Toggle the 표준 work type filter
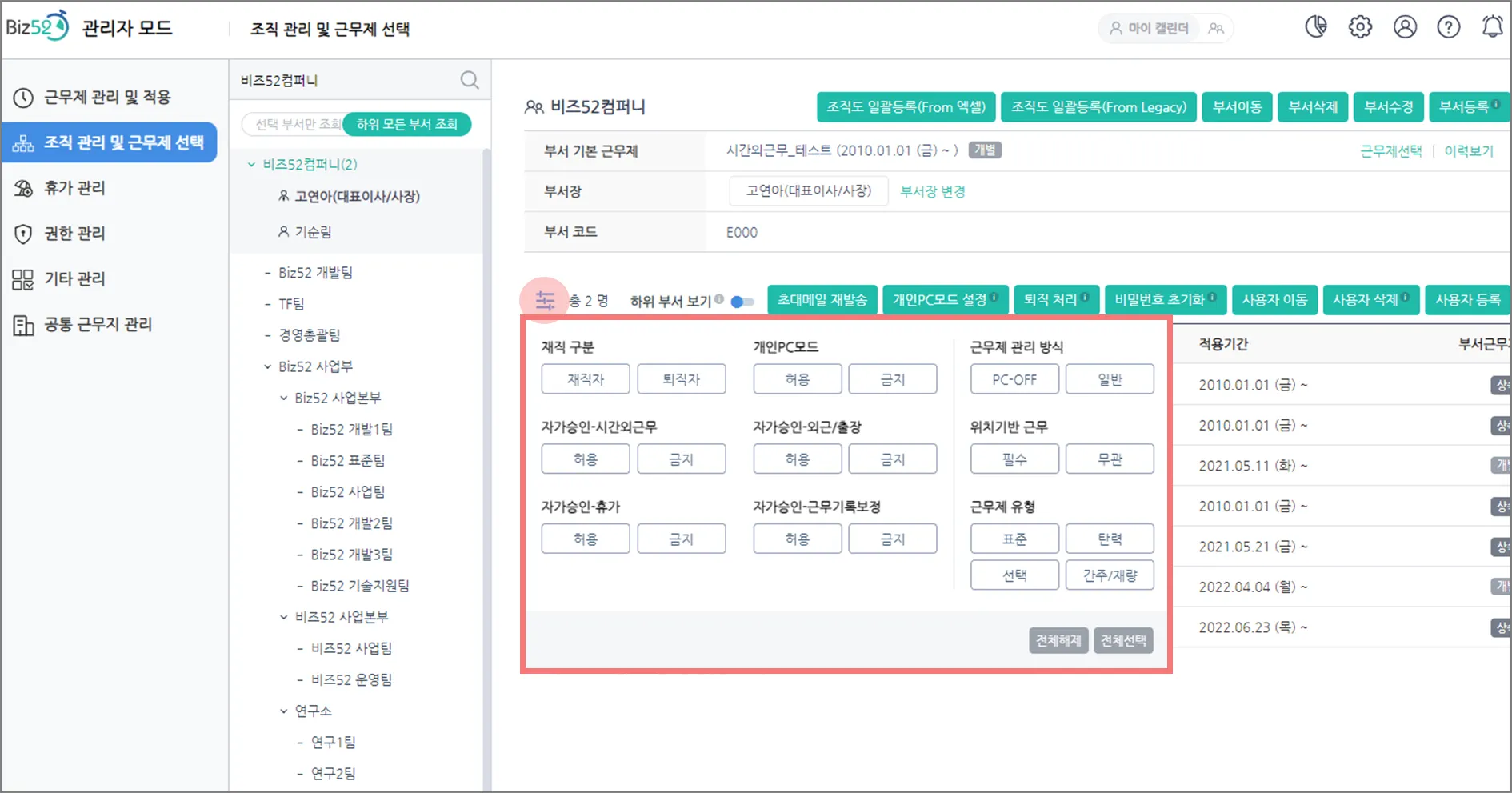The width and height of the screenshot is (1512, 793). click(1014, 539)
